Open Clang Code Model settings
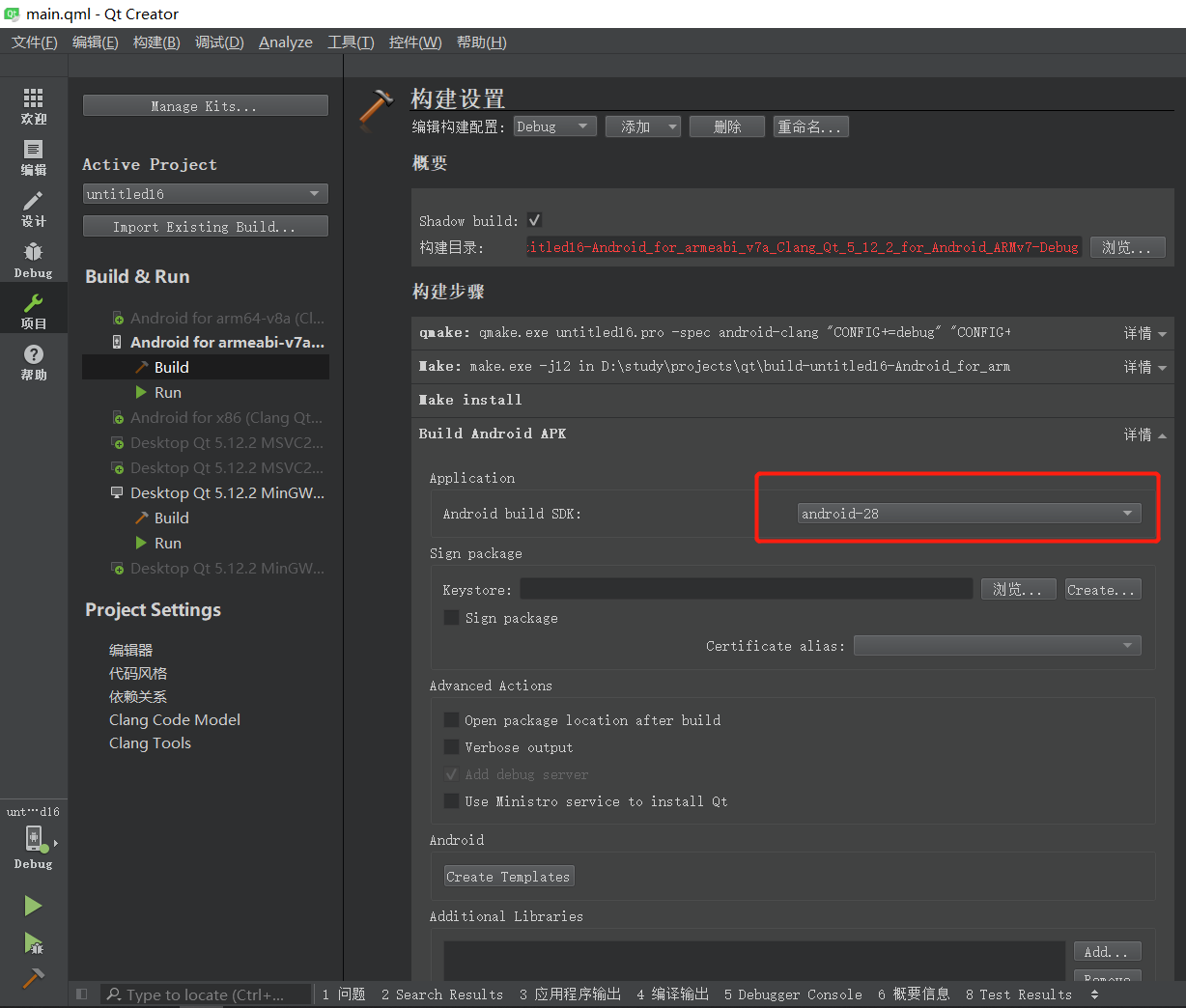Image resolution: width=1186 pixels, height=1008 pixels. tap(175, 719)
